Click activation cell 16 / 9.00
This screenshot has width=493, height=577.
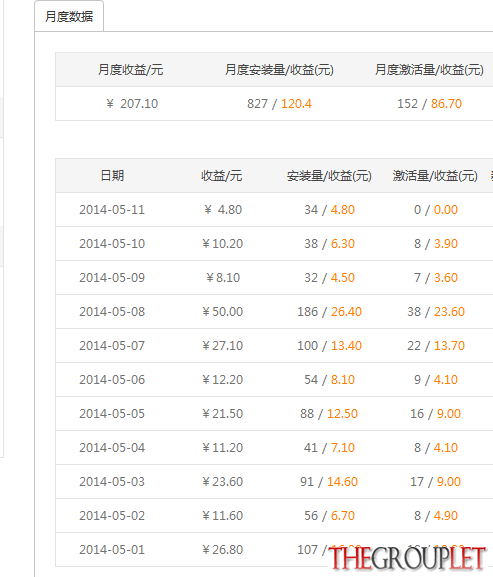(435, 414)
